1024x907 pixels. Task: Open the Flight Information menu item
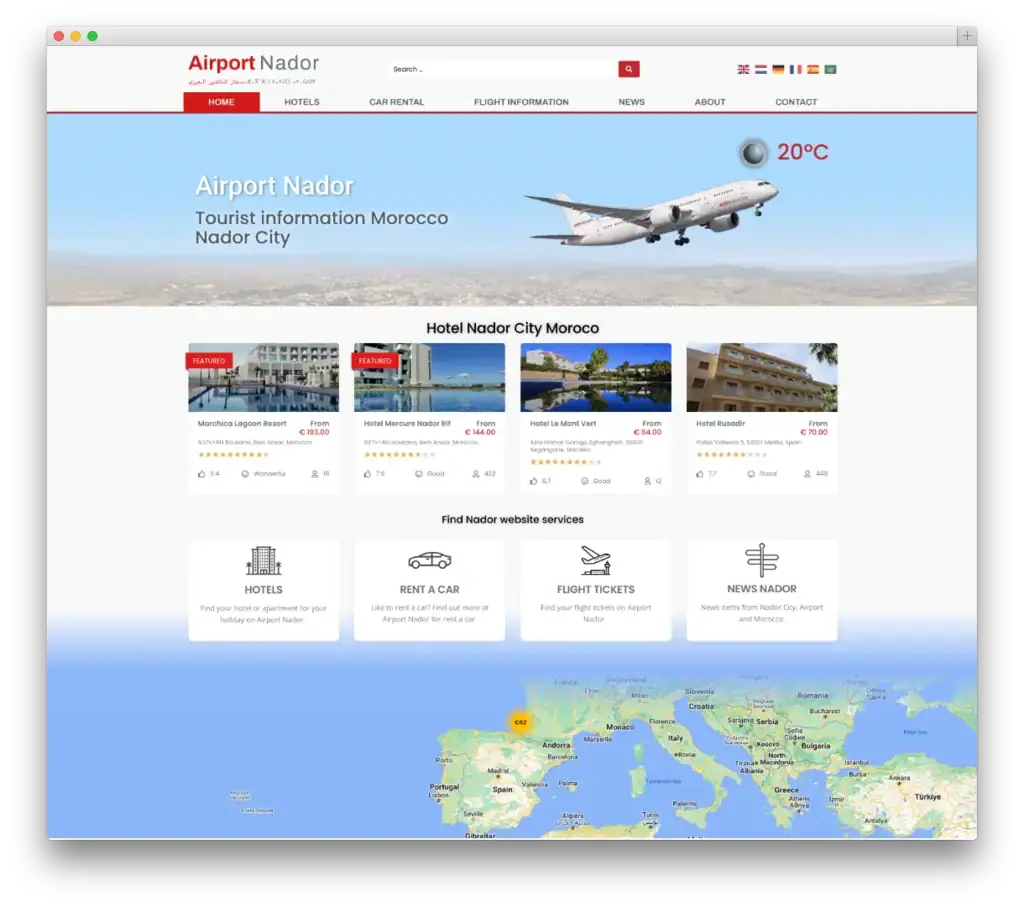(x=521, y=102)
